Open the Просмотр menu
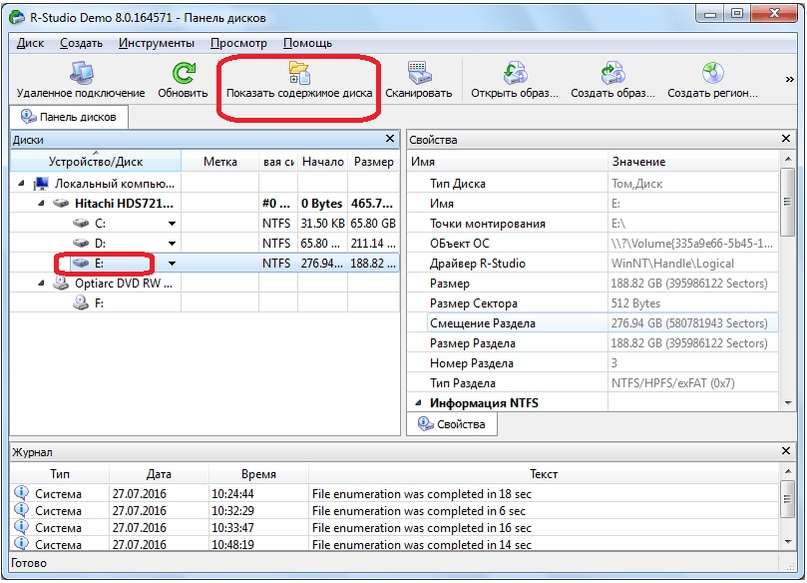Viewport: 807px width, 583px height. [x=239, y=43]
